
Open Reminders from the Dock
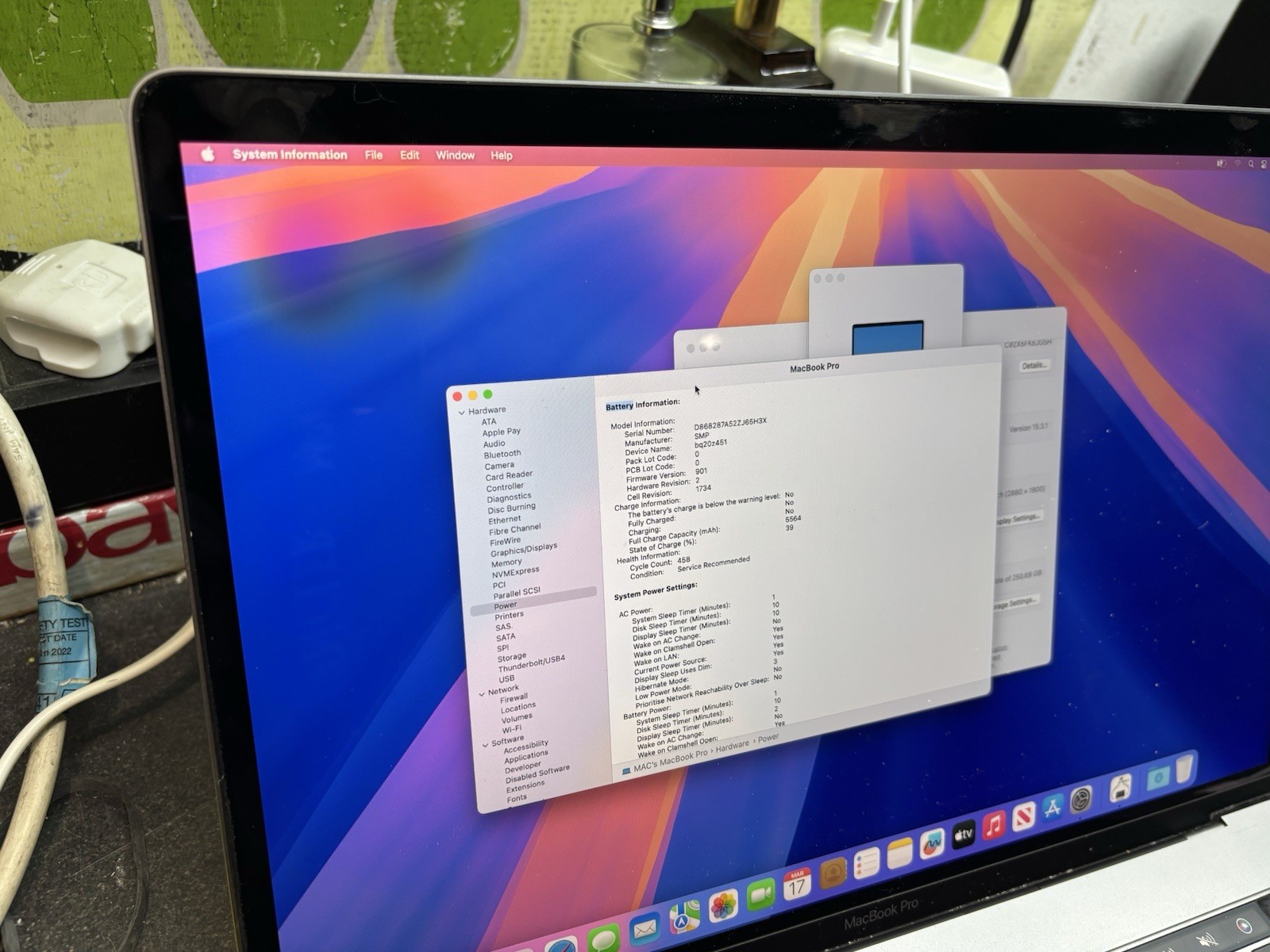tap(867, 864)
